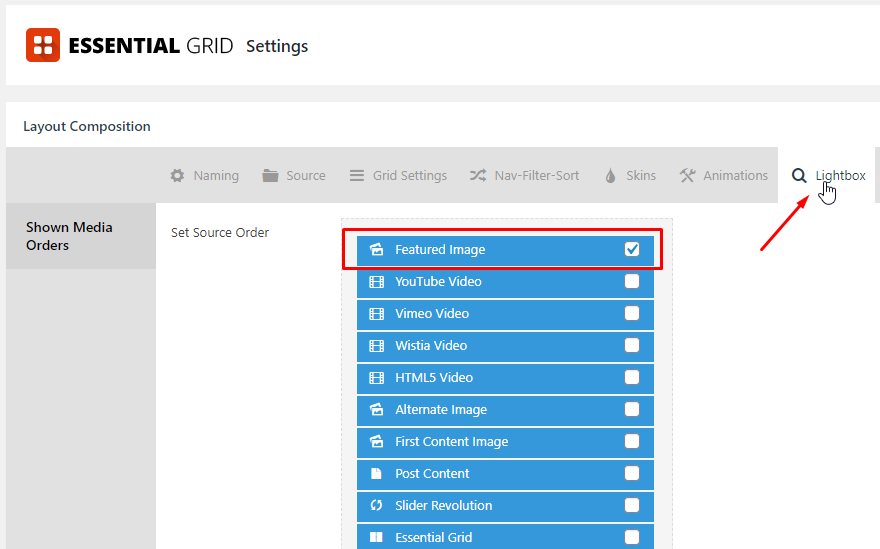Check the Alternate Image checkbox
The image size is (880, 549).
[632, 409]
